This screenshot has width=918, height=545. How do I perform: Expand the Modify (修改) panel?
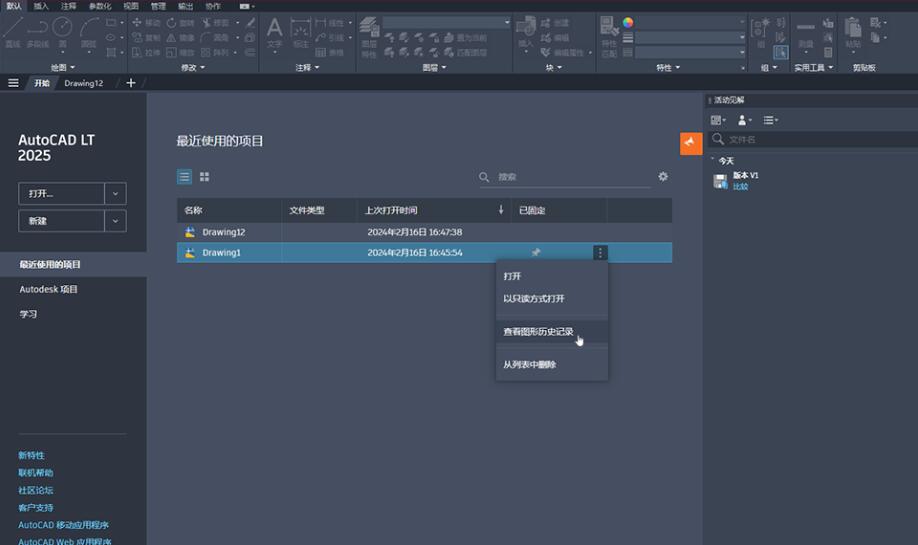pyautogui.click(x=193, y=67)
